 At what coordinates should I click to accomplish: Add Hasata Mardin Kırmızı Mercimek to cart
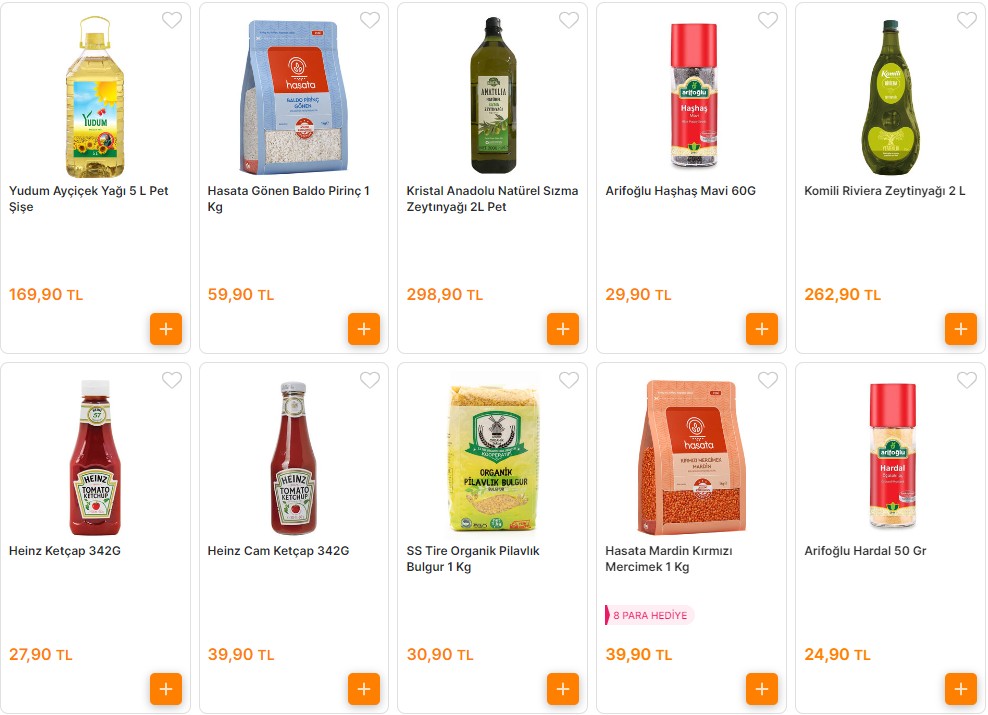[762, 689]
